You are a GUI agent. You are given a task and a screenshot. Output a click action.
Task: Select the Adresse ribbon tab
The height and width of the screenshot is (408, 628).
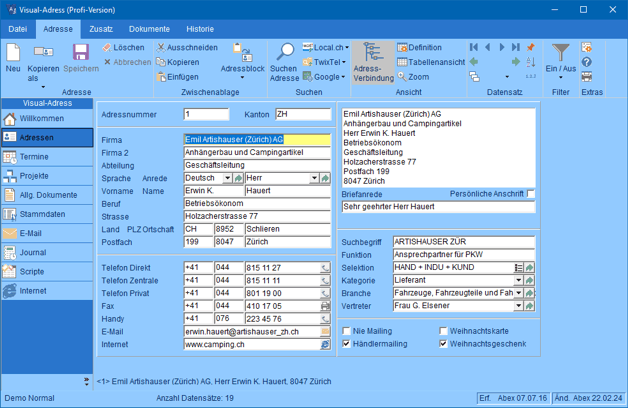click(58, 29)
